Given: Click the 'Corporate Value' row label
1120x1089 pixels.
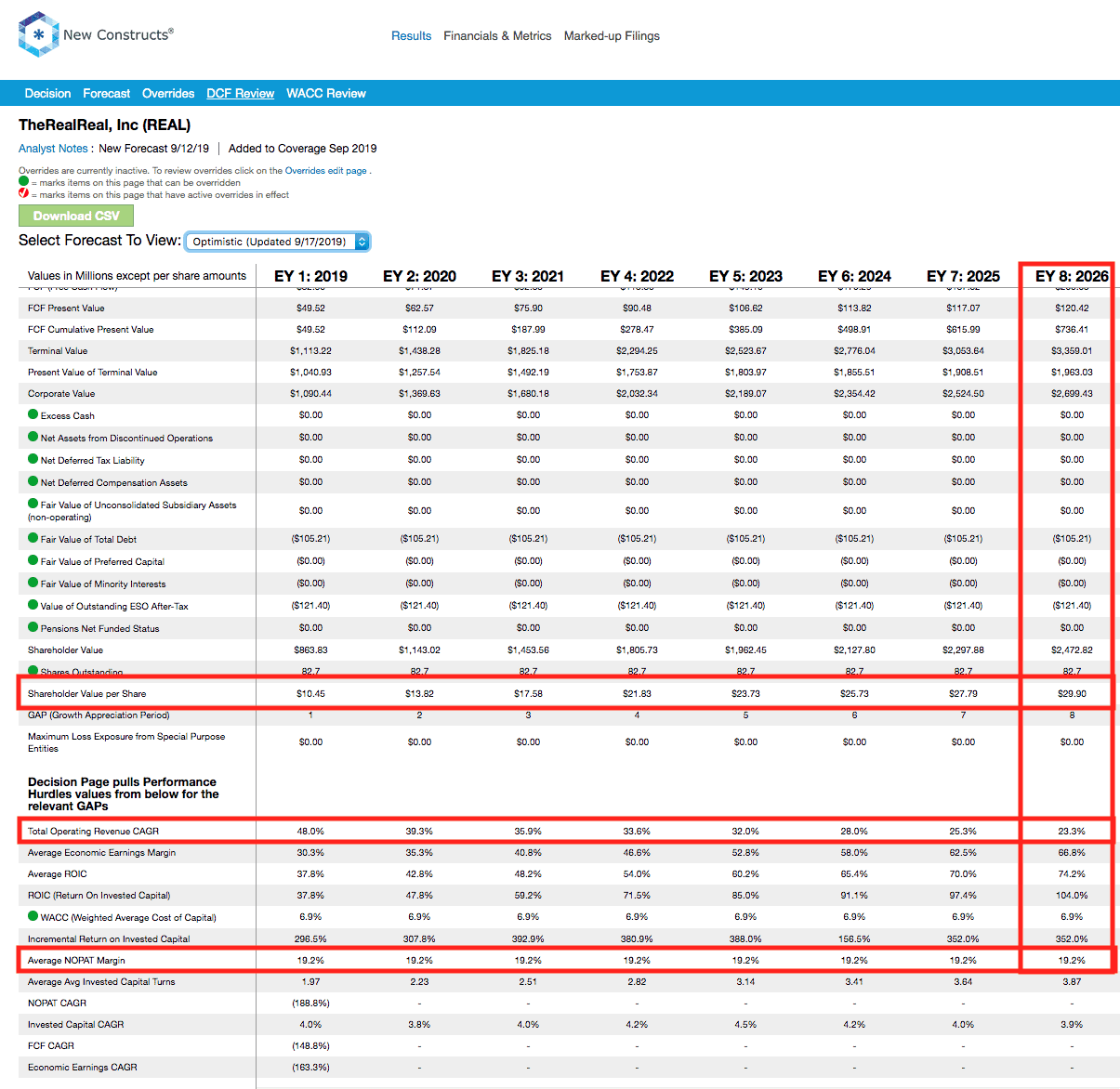Looking at the screenshot, I should (x=61, y=394).
